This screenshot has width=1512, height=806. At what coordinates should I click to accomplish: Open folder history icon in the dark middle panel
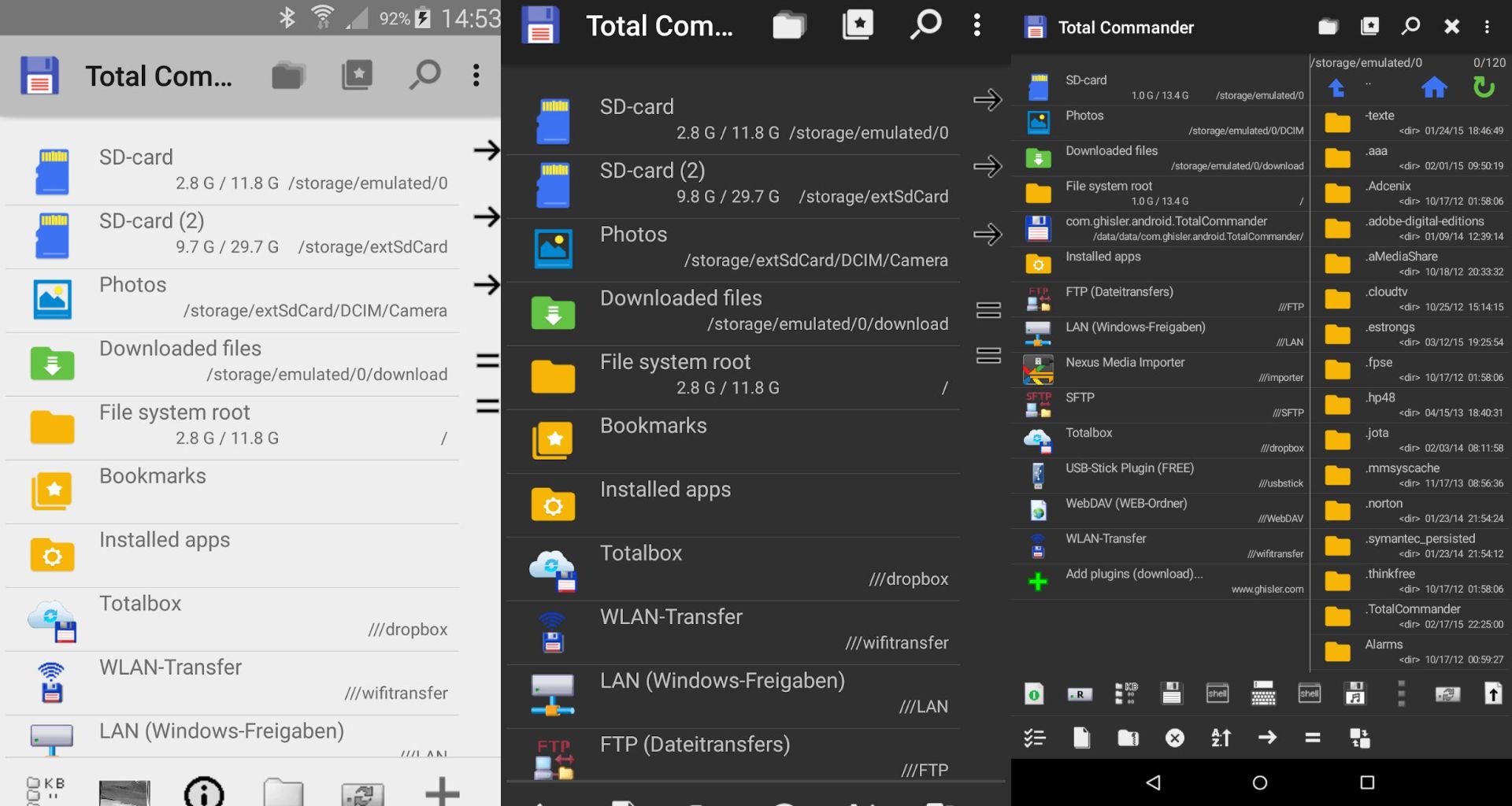pyautogui.click(x=789, y=25)
